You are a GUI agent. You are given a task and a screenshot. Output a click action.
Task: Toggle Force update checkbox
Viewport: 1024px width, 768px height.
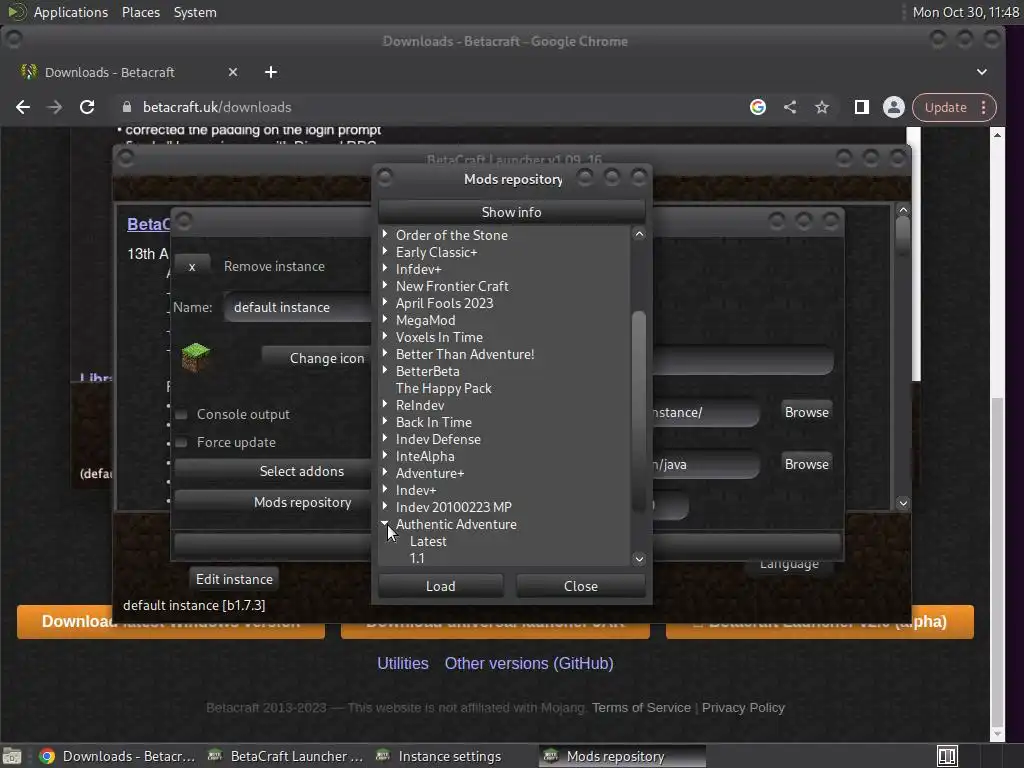pos(182,443)
